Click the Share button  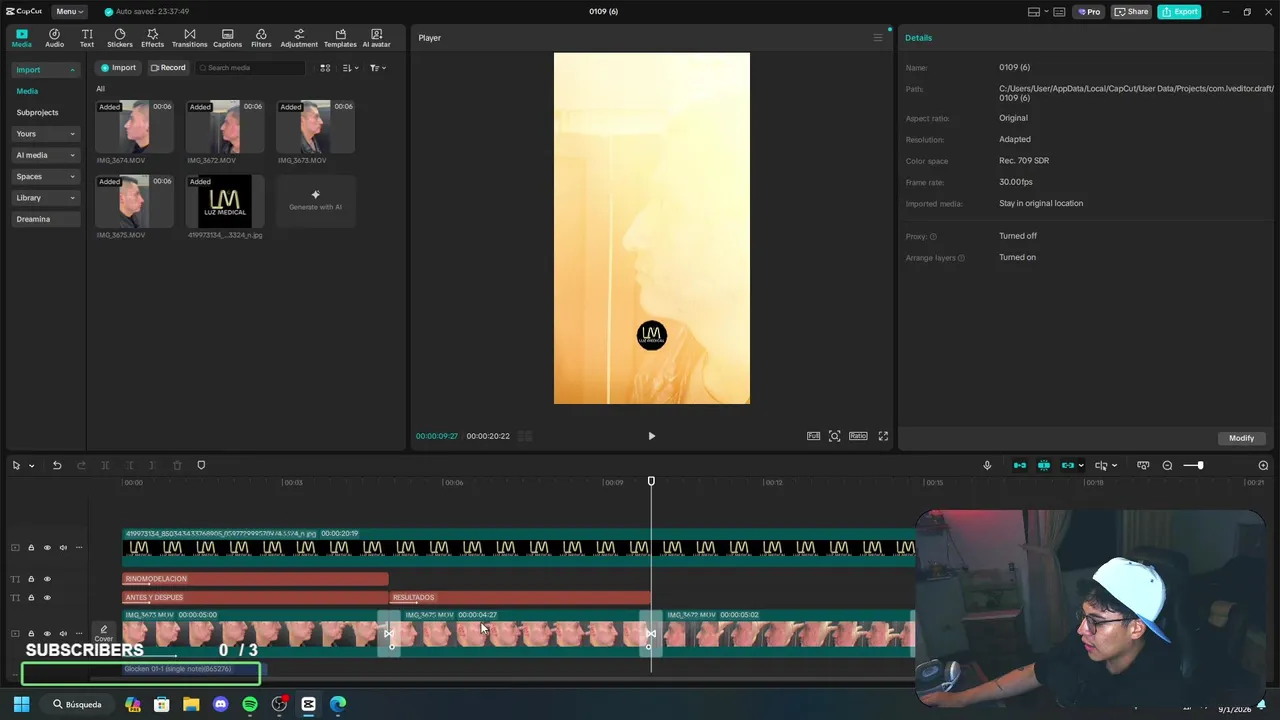pyautogui.click(x=1131, y=12)
